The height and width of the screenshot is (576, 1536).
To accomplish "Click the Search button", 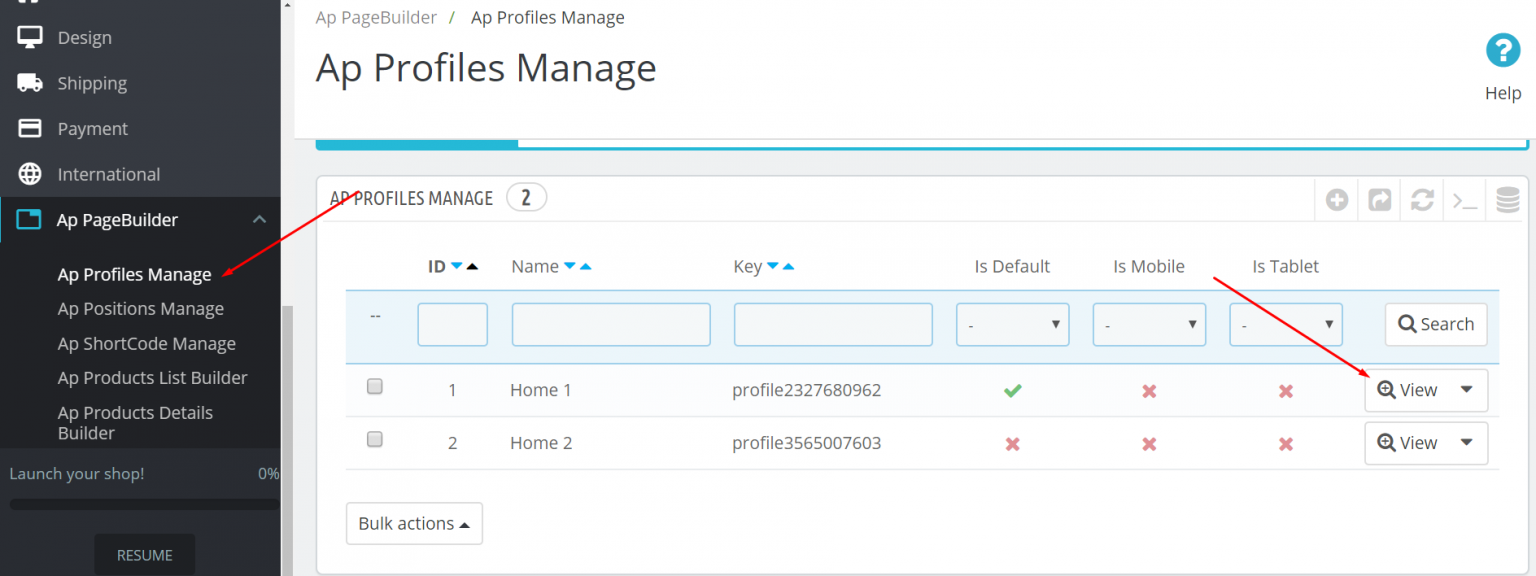I will pyautogui.click(x=1436, y=324).
